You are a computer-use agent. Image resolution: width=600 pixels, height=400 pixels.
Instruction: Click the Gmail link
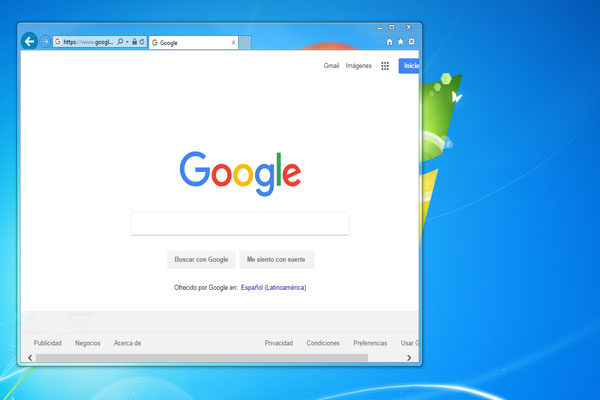click(x=331, y=66)
